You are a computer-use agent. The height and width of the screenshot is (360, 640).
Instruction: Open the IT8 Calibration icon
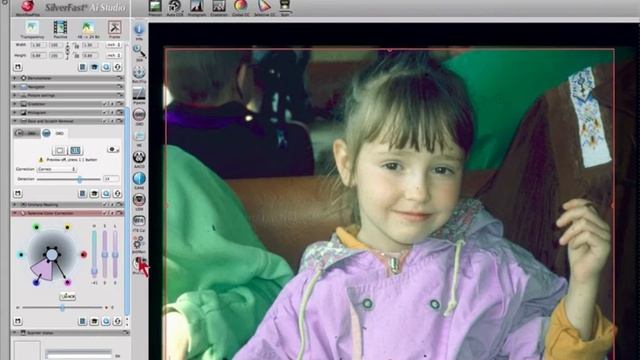click(x=139, y=222)
